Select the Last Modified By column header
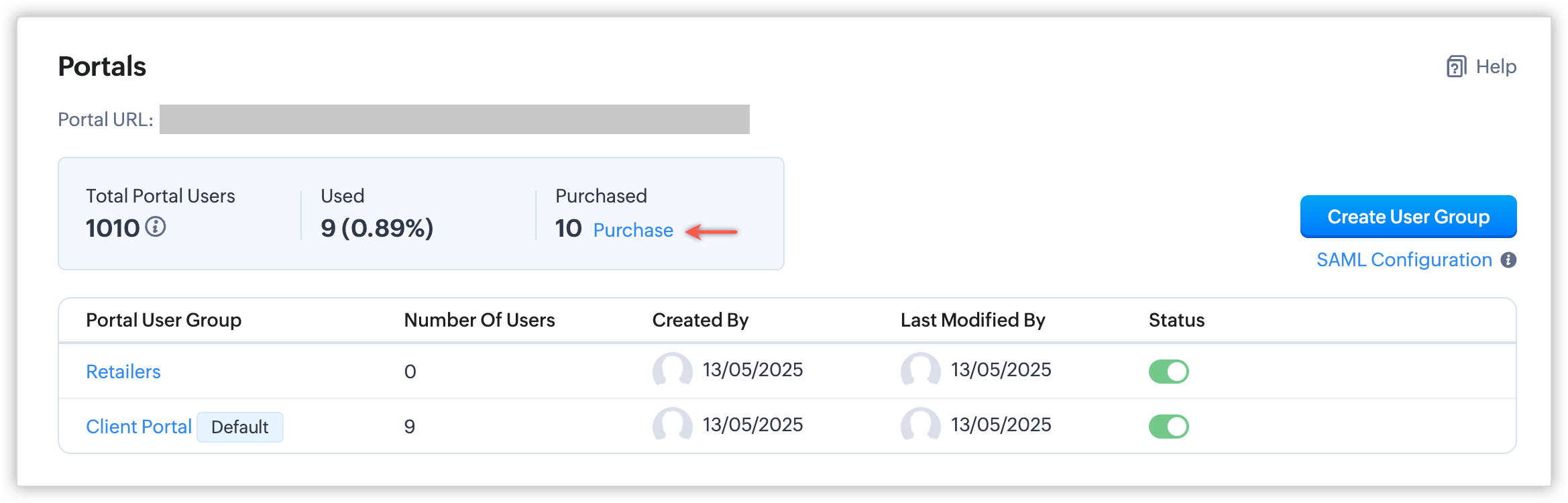Screen dimensions: 1568x503 (x=972, y=321)
